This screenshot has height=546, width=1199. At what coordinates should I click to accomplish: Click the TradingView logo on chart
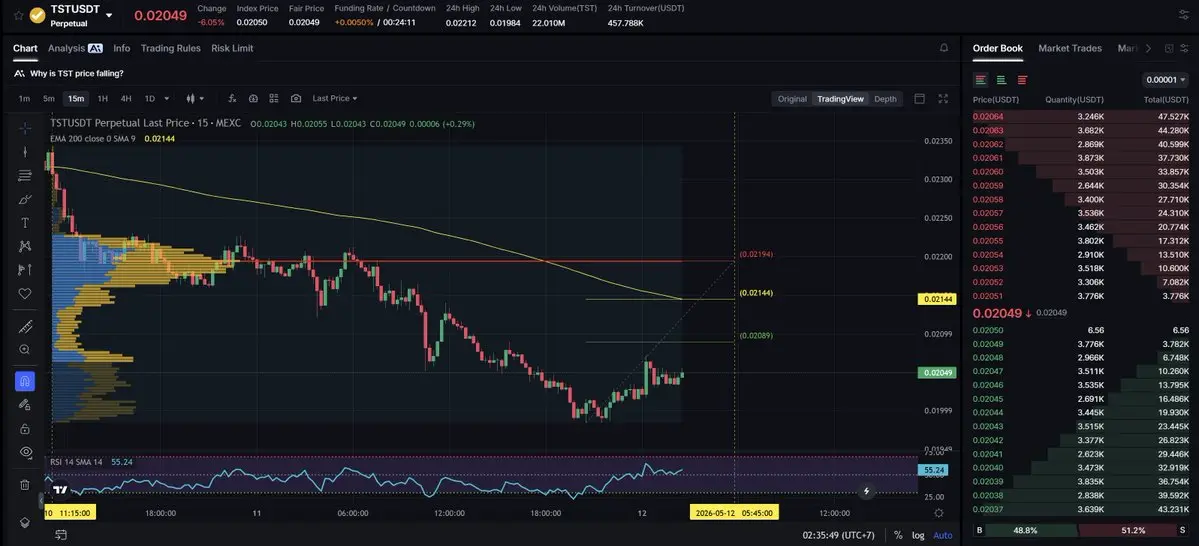tap(60, 489)
